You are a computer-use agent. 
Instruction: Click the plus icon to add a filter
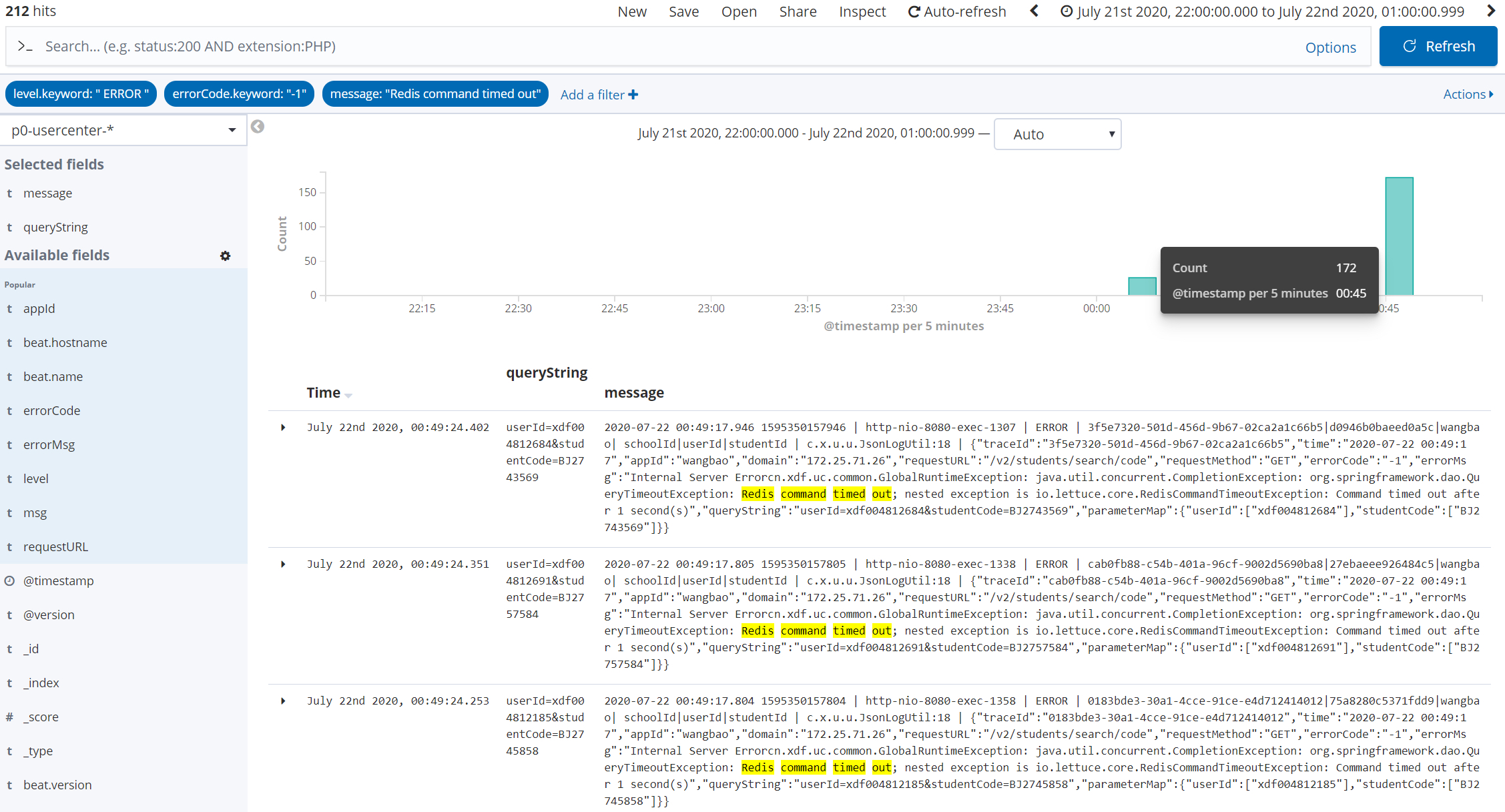click(633, 95)
